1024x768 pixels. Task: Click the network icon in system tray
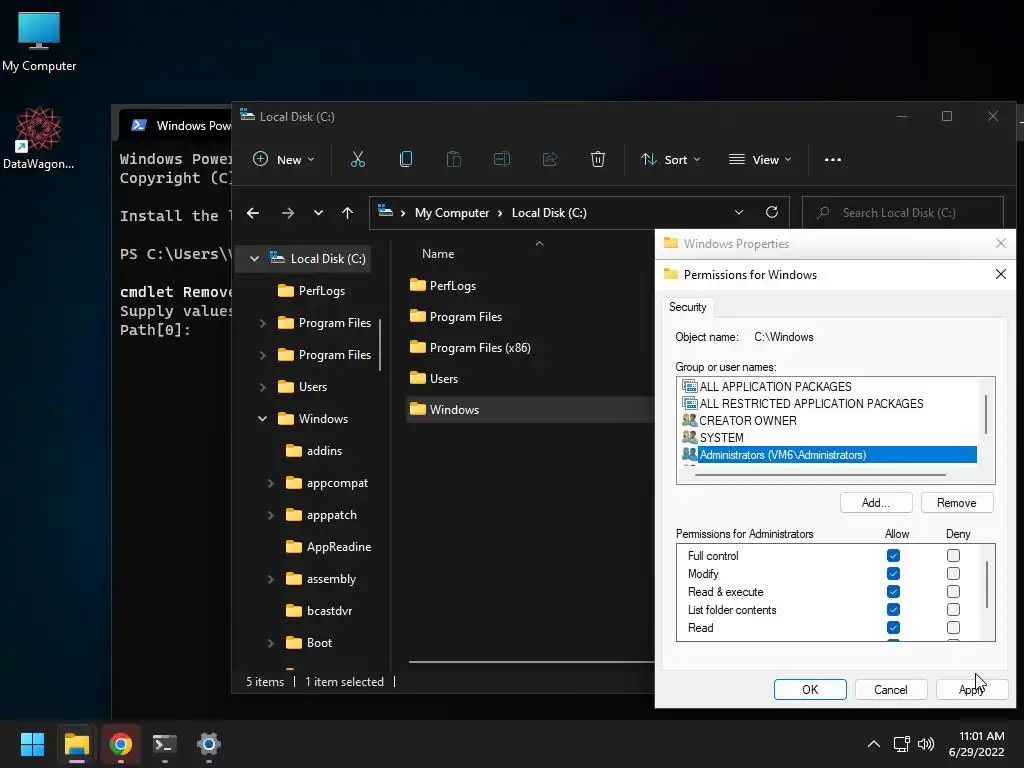[902, 744]
